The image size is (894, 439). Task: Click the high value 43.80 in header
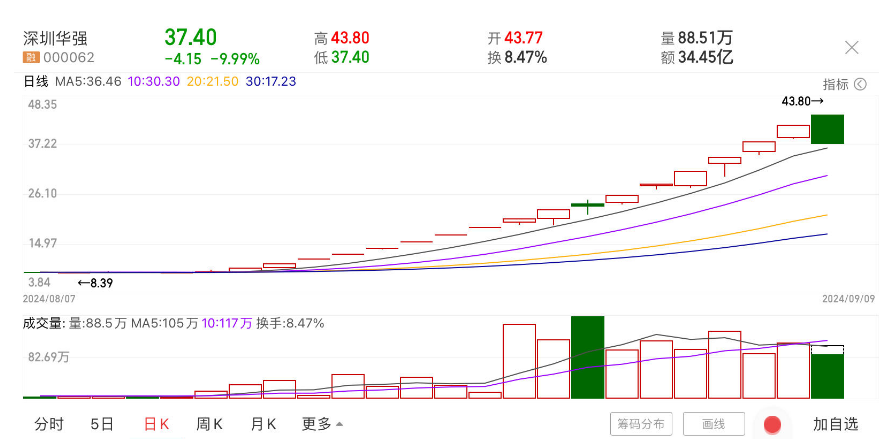point(350,38)
